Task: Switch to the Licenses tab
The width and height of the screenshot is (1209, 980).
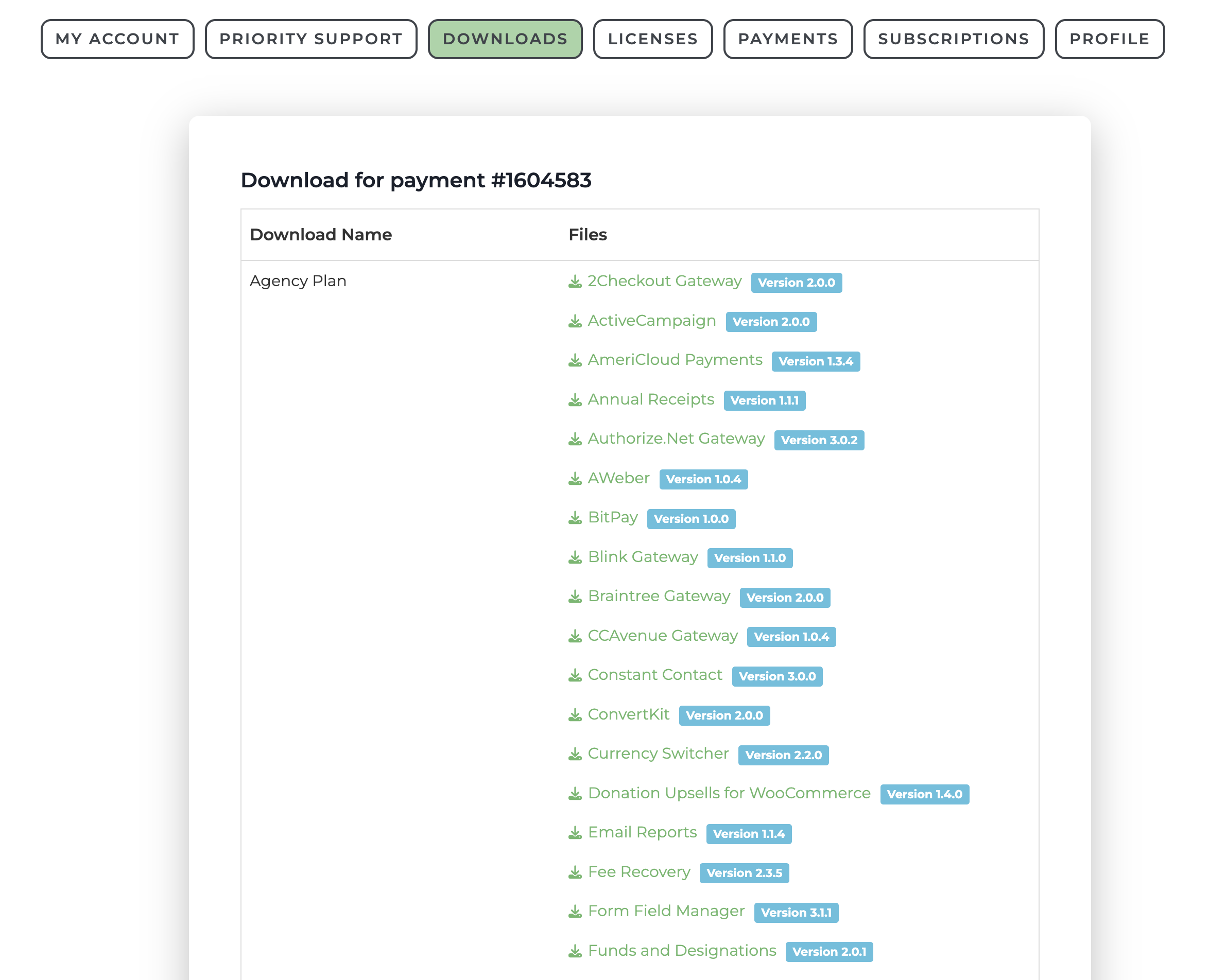Action: (x=652, y=39)
